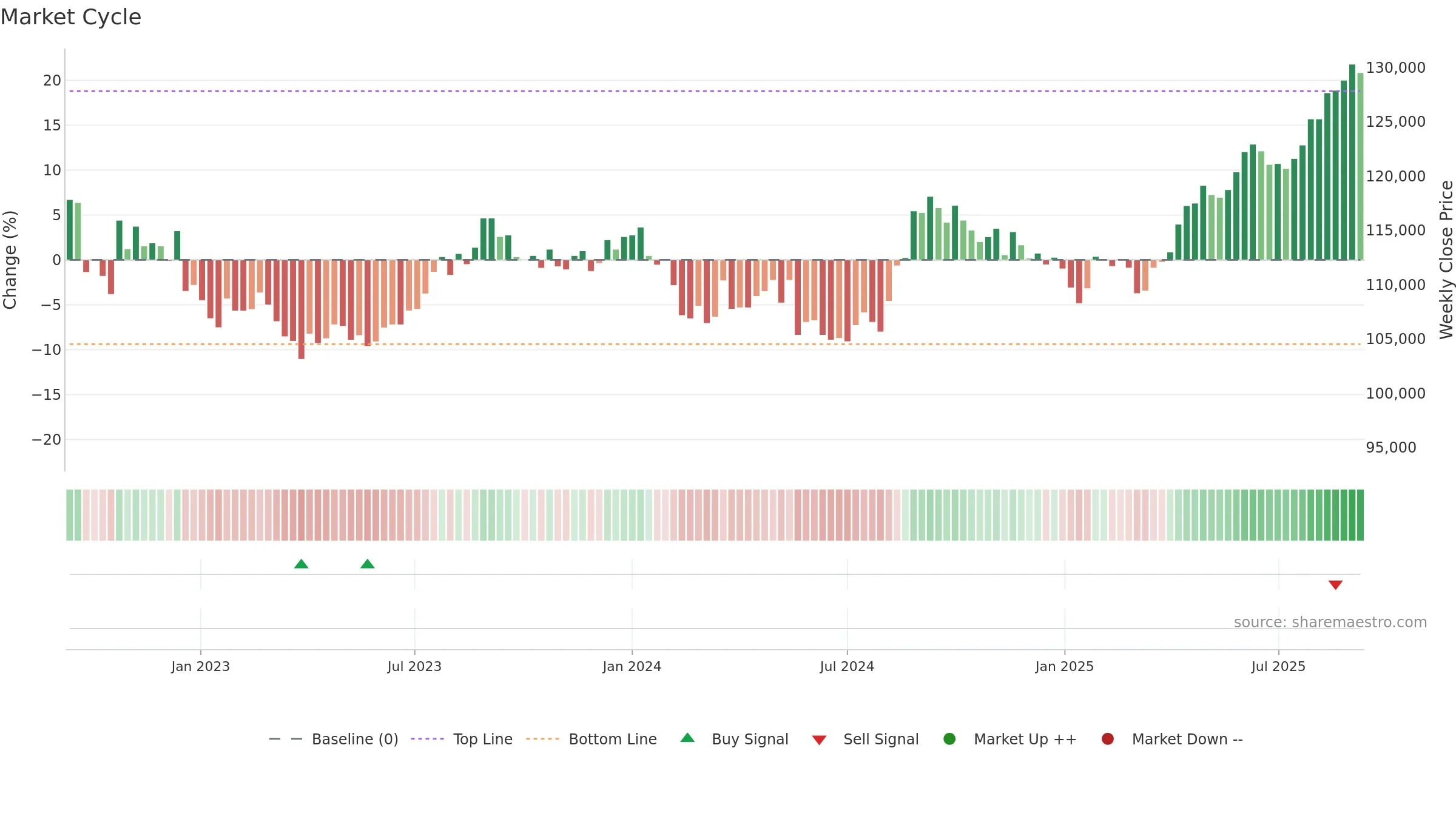The width and height of the screenshot is (1456, 819).
Task: Toggle the Baseline (0) legend entry
Action: (x=334, y=739)
